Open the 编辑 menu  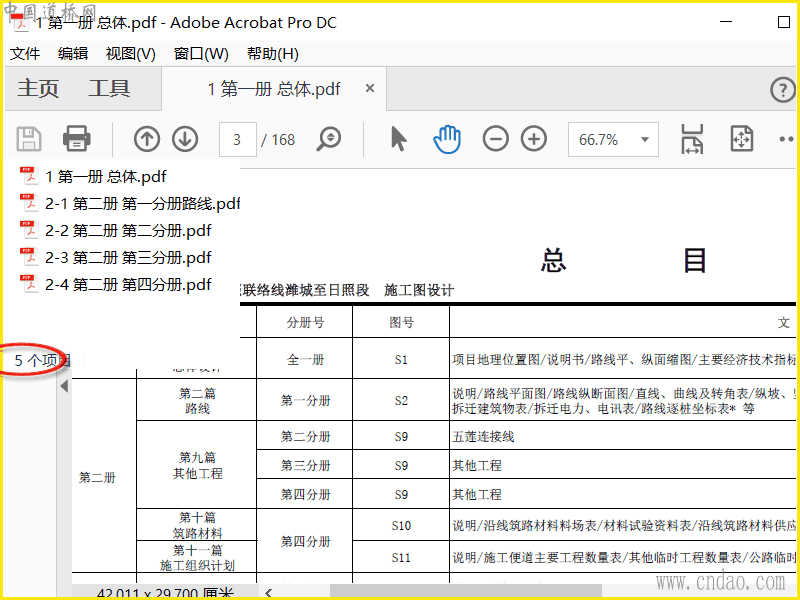click(72, 54)
